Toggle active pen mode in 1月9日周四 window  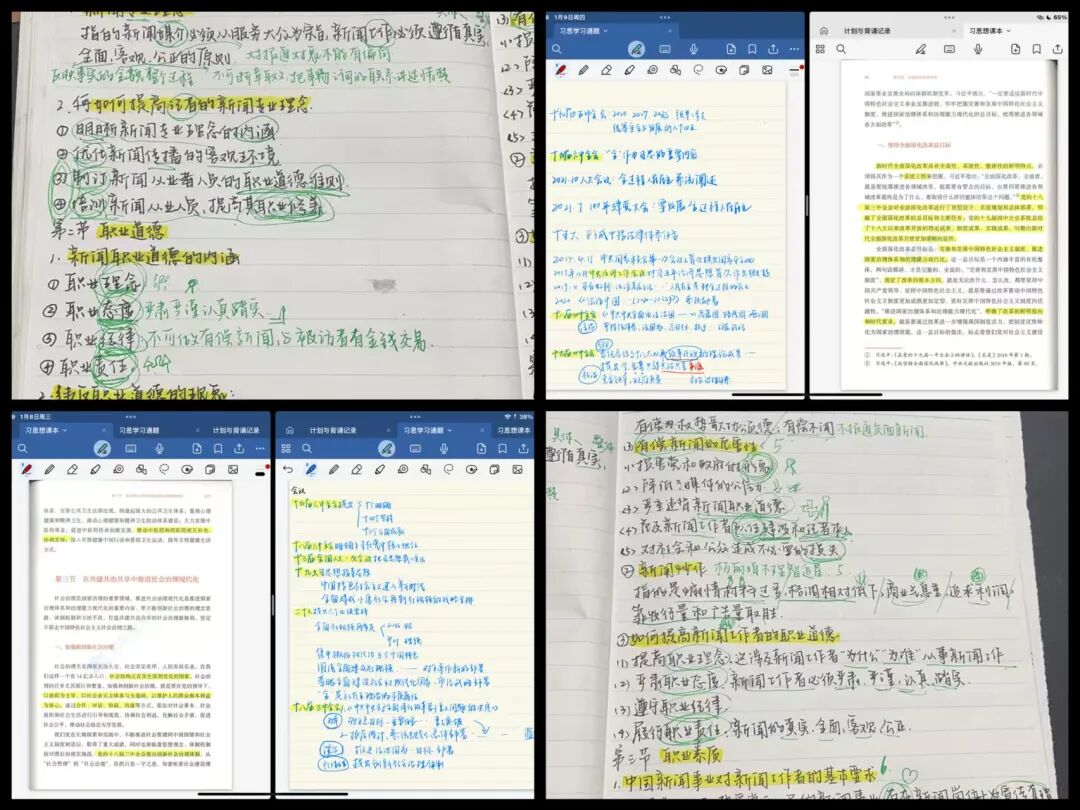point(635,49)
